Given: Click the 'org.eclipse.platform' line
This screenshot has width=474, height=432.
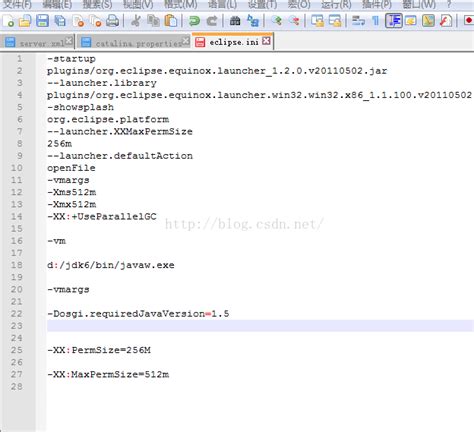Looking at the screenshot, I should click(108, 120).
